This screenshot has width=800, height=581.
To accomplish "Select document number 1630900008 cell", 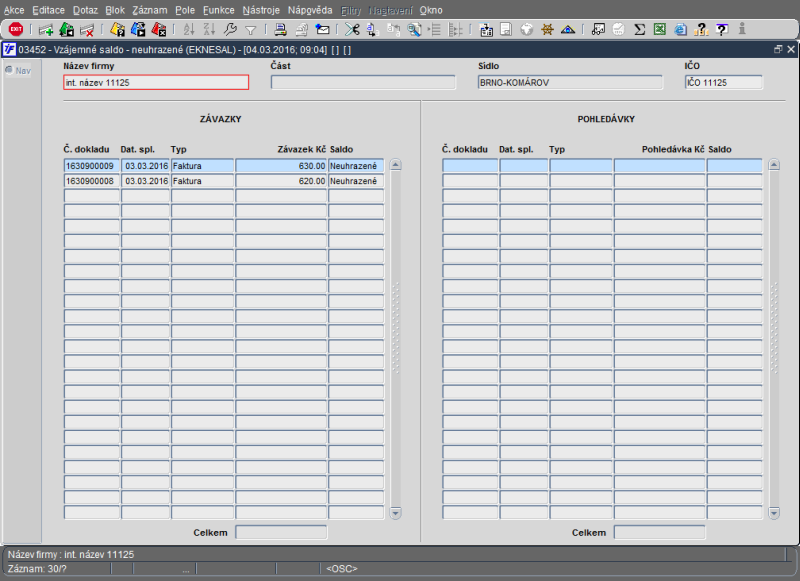I will (92, 181).
